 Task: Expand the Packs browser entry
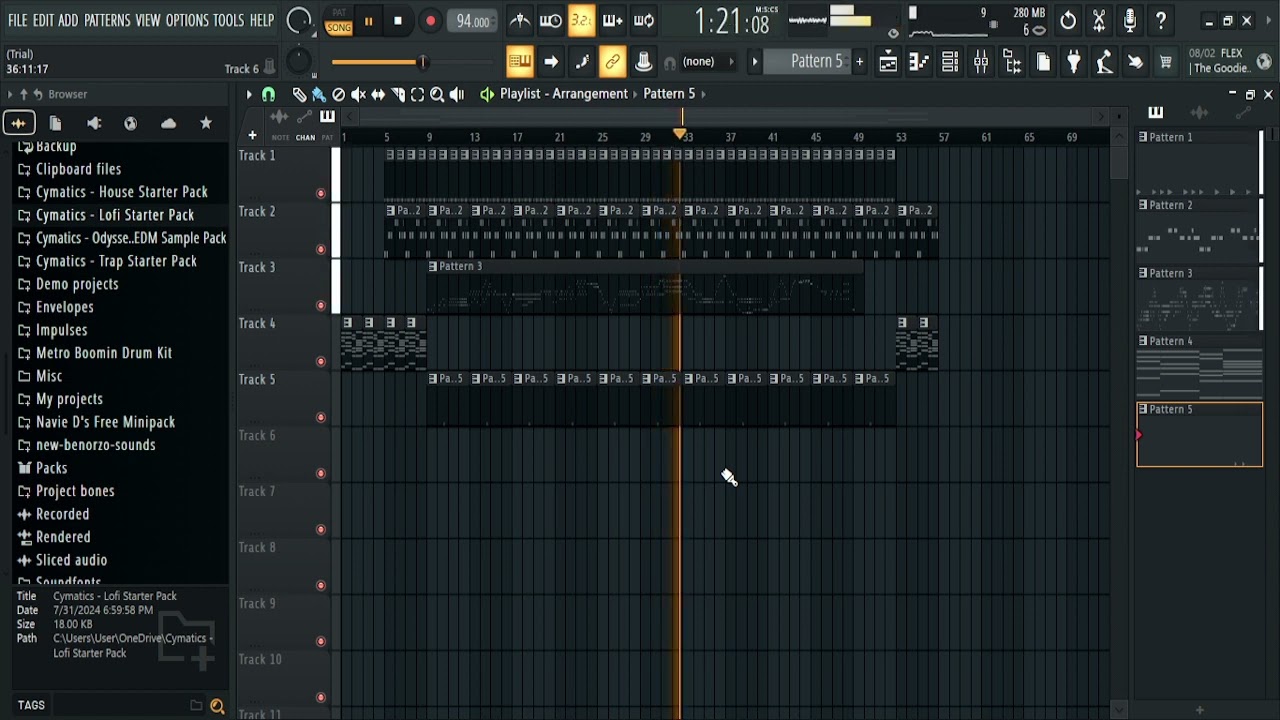pos(43,468)
